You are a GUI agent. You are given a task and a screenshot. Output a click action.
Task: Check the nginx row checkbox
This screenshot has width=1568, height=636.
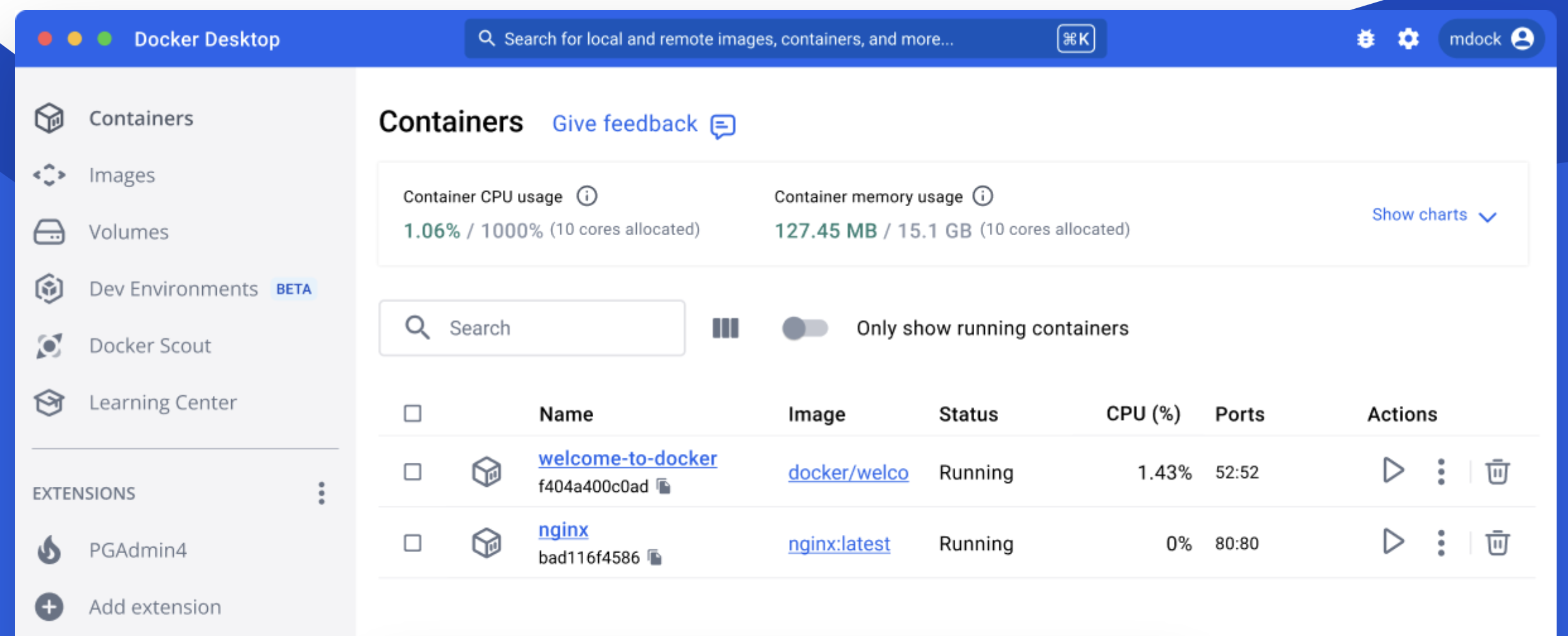(413, 542)
